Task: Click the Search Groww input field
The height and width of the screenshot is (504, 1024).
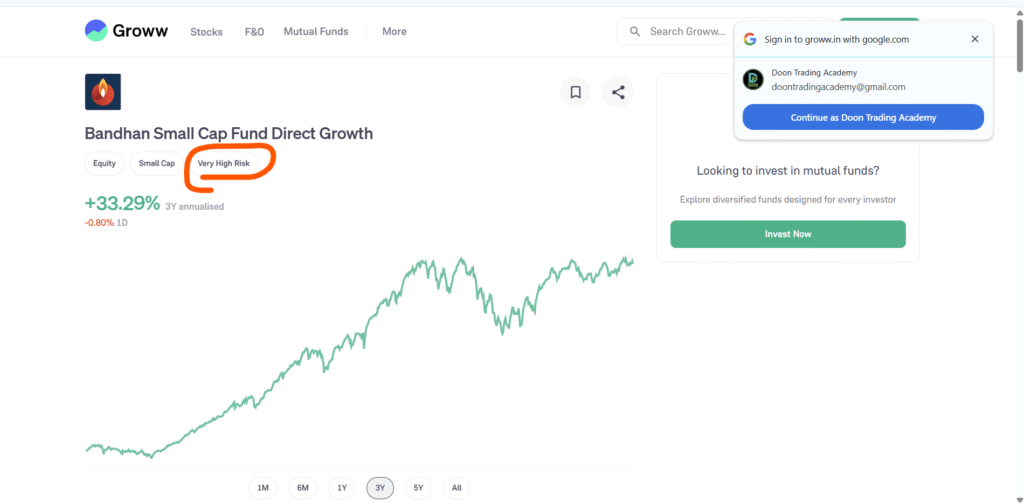Action: click(x=686, y=31)
